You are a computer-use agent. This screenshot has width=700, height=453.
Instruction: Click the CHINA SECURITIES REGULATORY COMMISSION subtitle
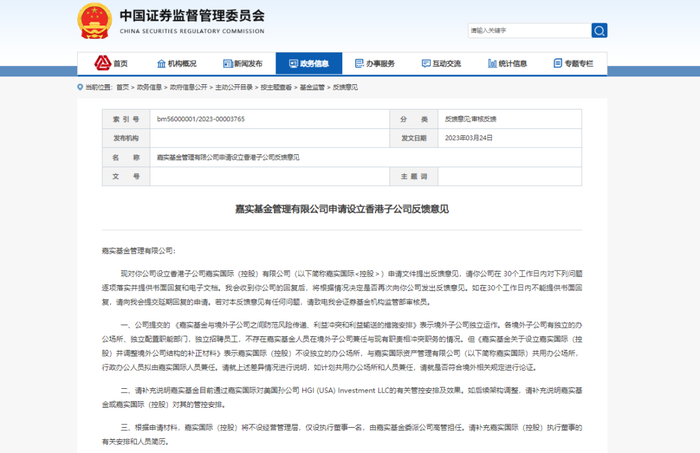click(192, 31)
